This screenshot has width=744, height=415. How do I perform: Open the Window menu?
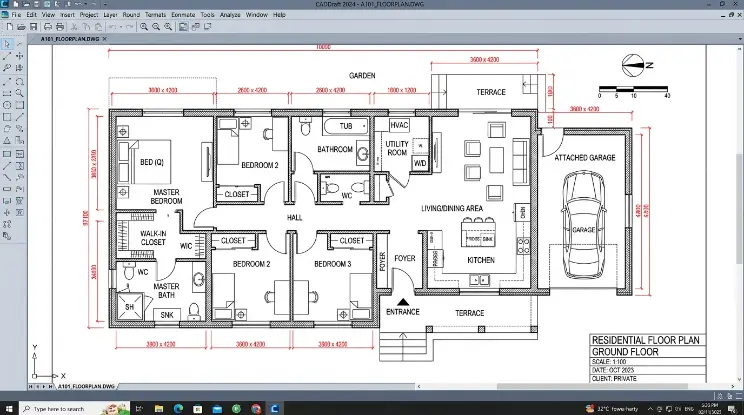click(x=257, y=15)
